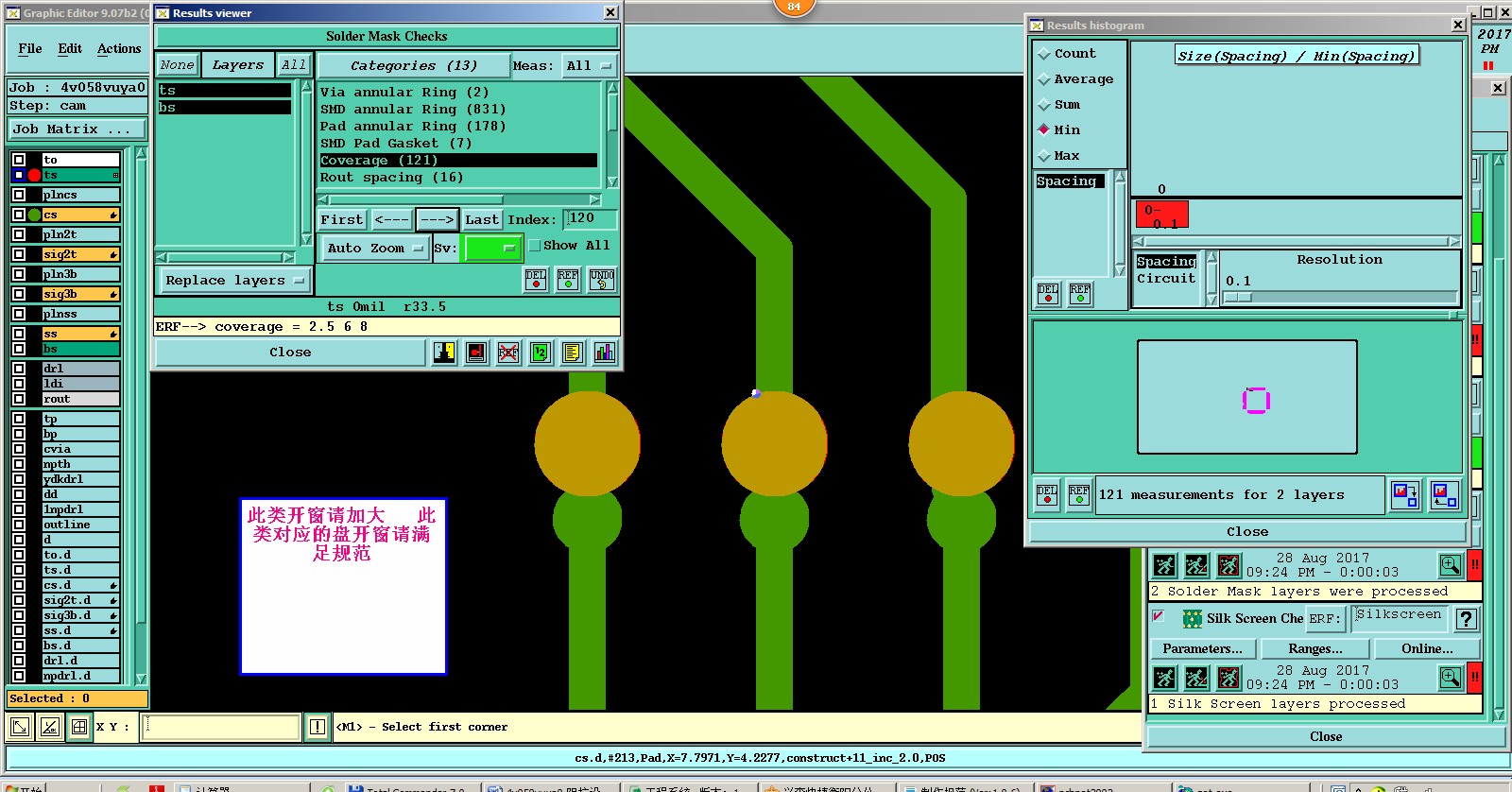Click the red !! marker in Solder Mask result row
The height and width of the screenshot is (792, 1512).
1474,564
